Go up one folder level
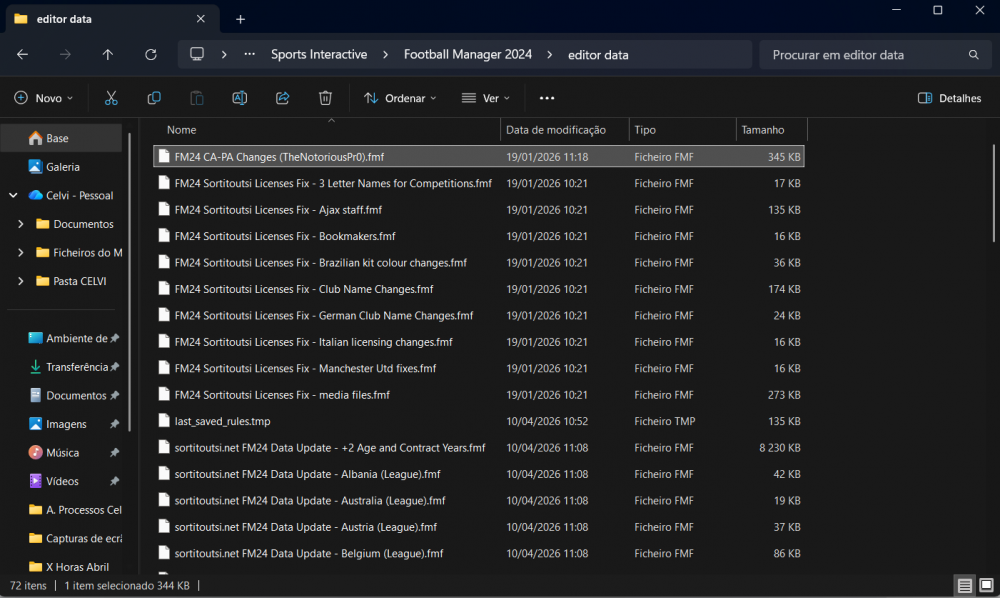 tap(108, 55)
